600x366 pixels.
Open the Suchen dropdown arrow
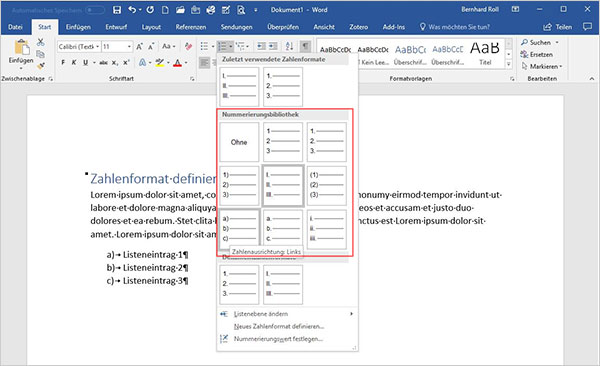pyautogui.click(x=557, y=42)
